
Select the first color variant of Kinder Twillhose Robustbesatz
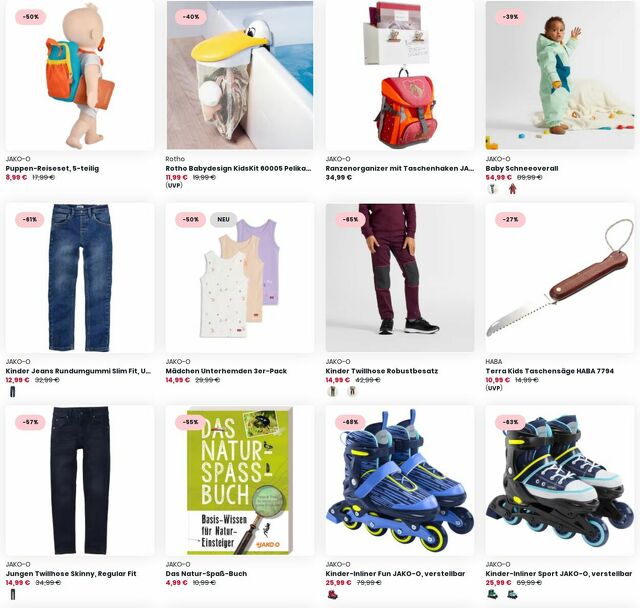[333, 392]
